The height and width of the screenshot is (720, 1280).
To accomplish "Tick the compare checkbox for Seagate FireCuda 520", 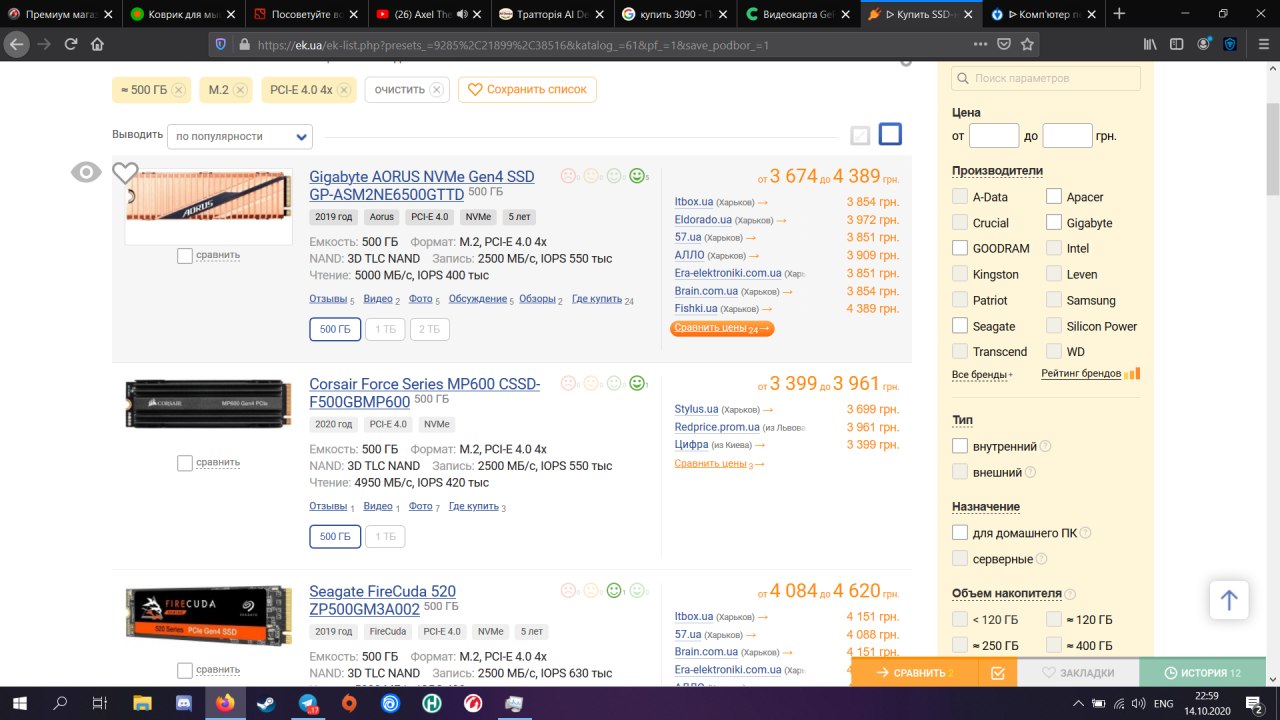I will pos(184,671).
